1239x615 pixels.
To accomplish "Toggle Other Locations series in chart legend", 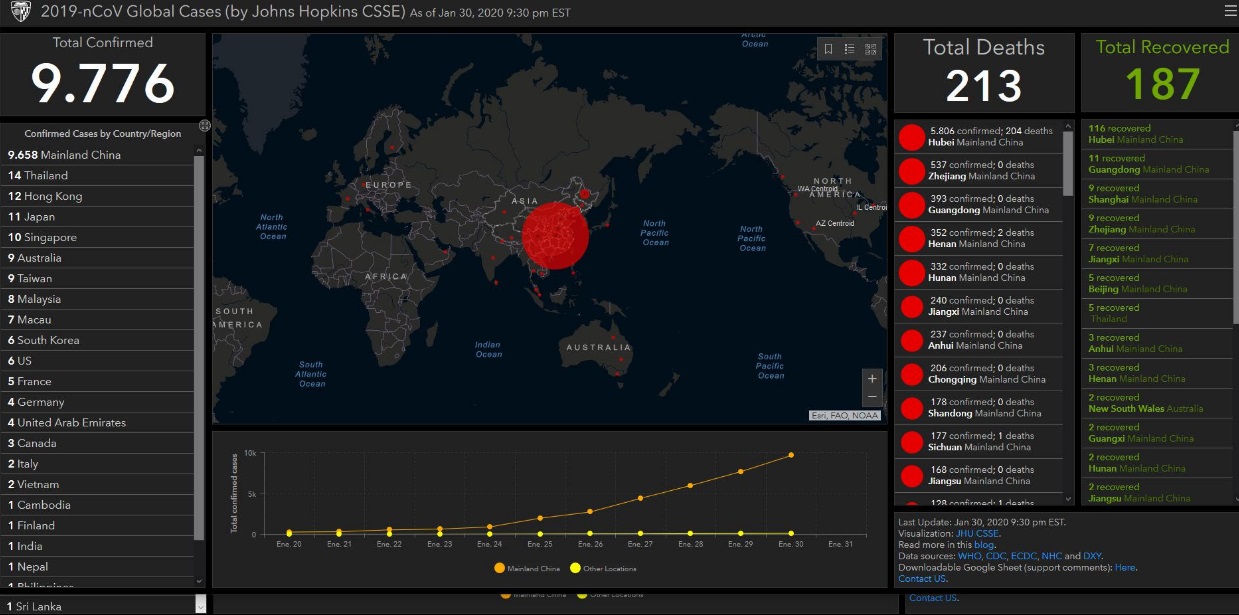I will tap(604, 568).
